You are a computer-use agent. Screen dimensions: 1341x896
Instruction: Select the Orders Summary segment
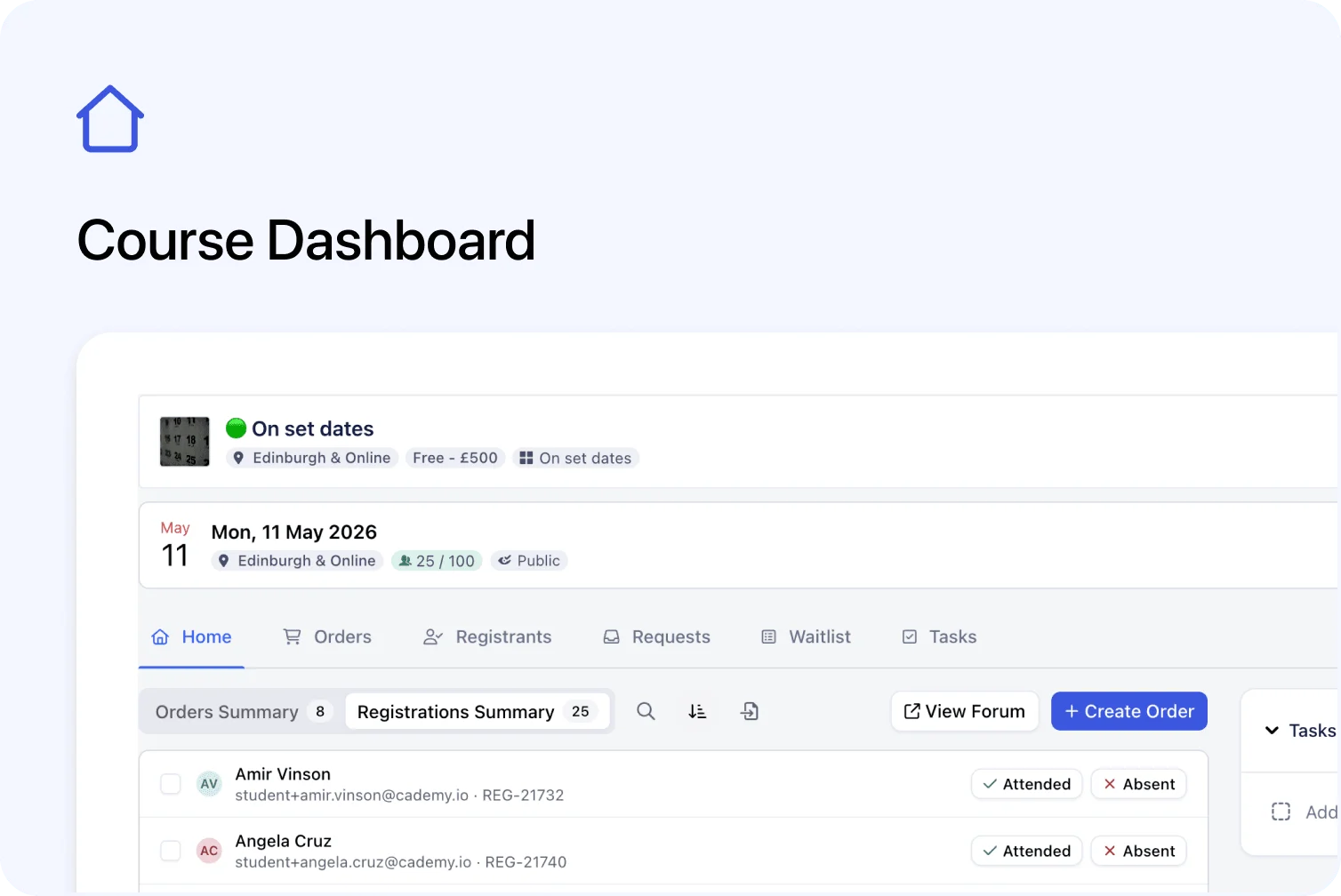coord(243,712)
